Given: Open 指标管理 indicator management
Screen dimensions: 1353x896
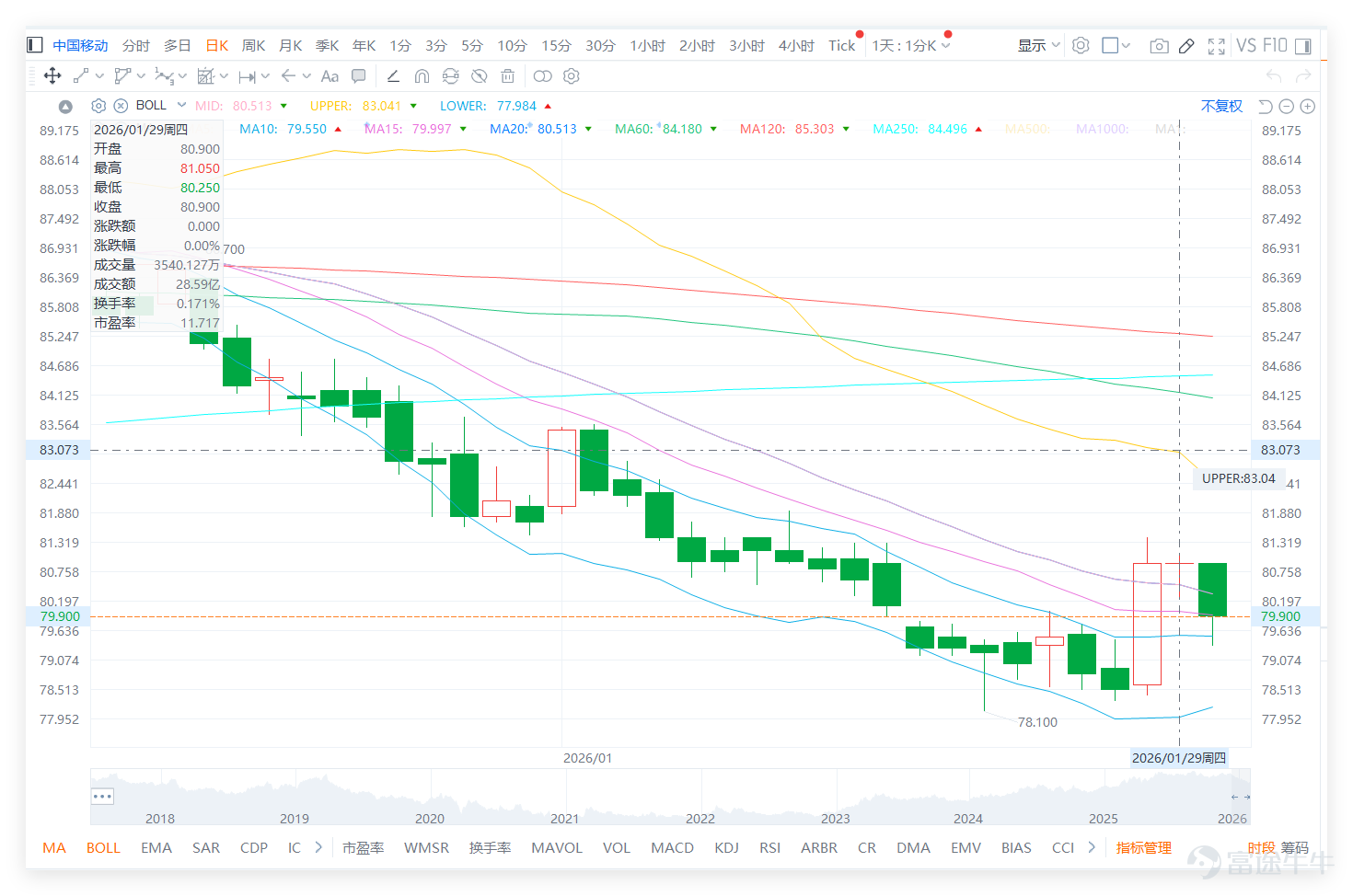Looking at the screenshot, I should tap(1144, 848).
